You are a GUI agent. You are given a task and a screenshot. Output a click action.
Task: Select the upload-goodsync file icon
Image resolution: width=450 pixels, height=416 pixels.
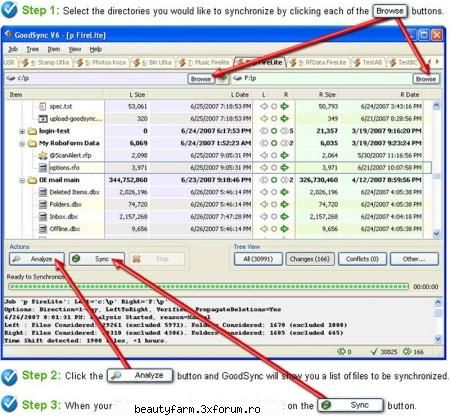[x=43, y=119]
